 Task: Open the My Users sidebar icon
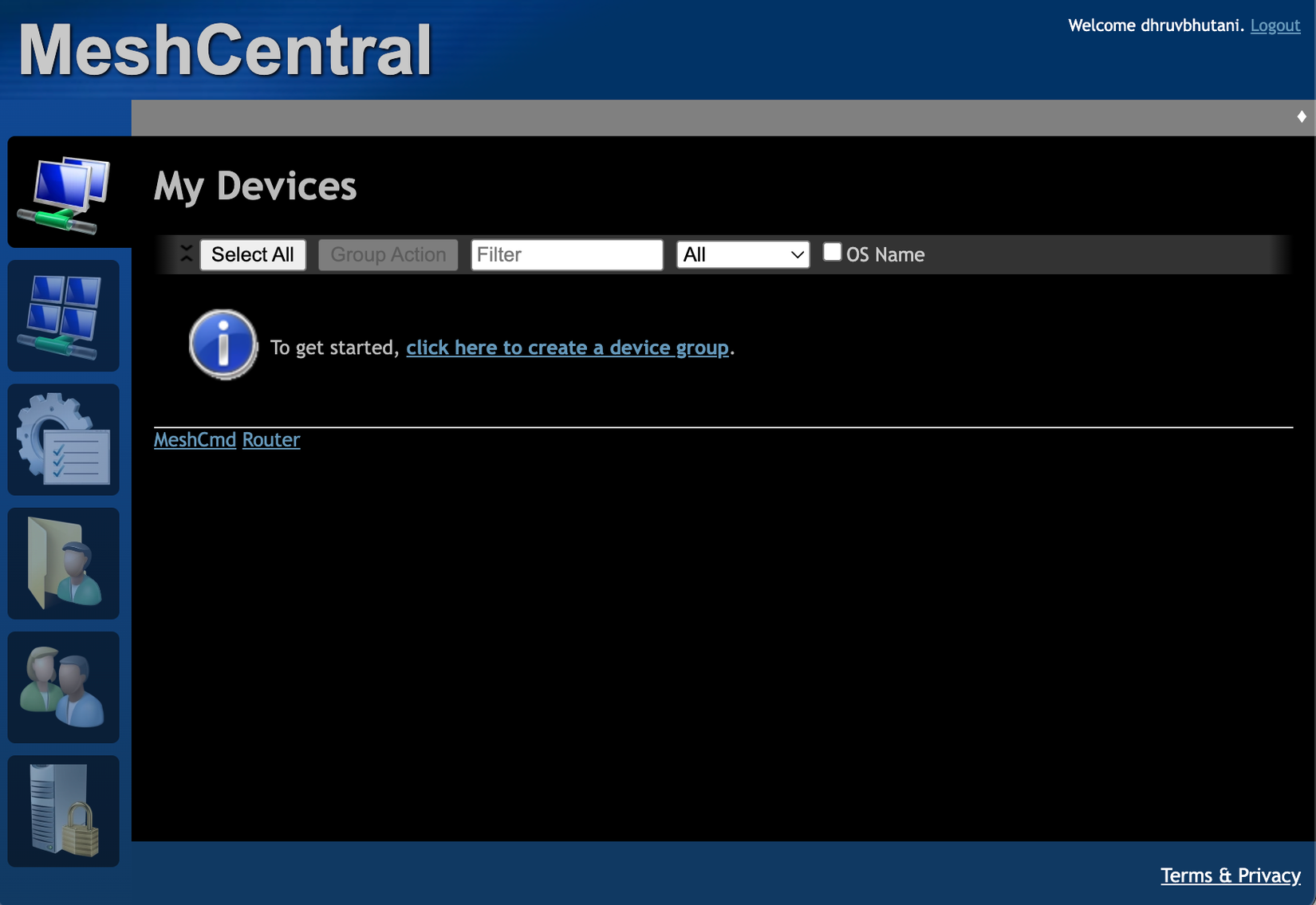[x=63, y=687]
